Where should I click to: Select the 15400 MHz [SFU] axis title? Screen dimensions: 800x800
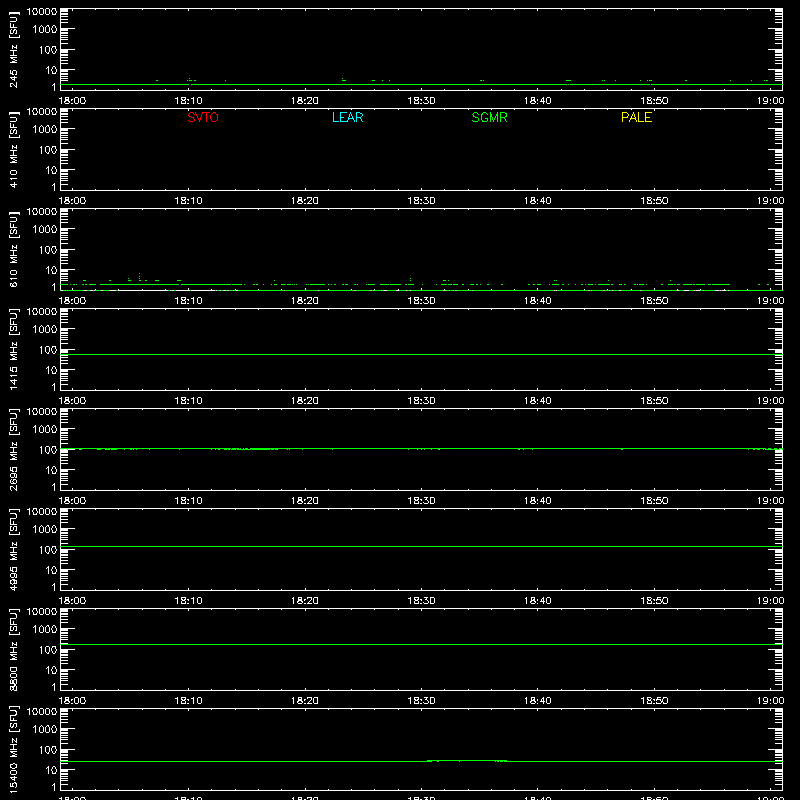pos(13,749)
